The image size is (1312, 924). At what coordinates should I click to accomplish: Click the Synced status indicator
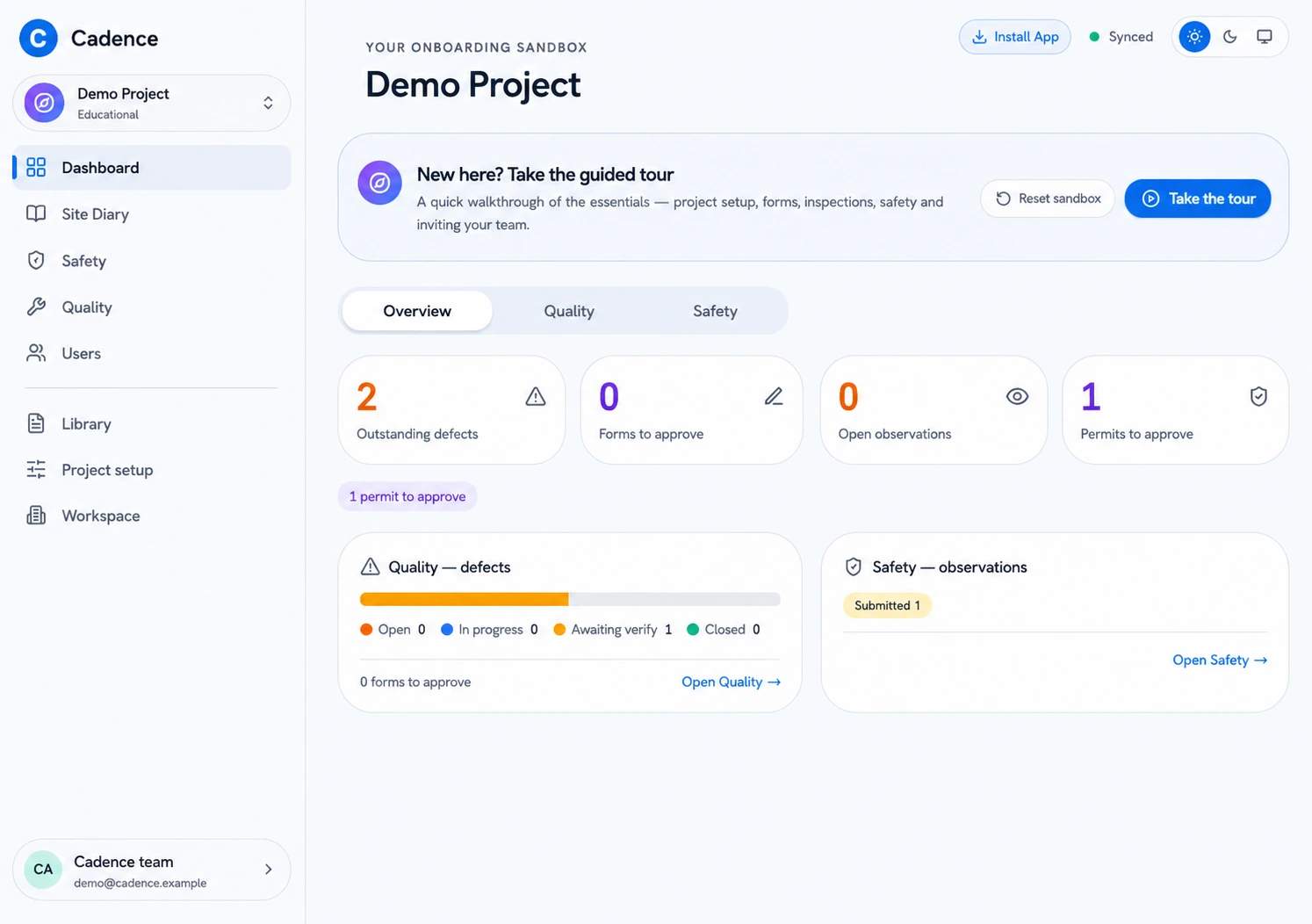(x=1121, y=37)
